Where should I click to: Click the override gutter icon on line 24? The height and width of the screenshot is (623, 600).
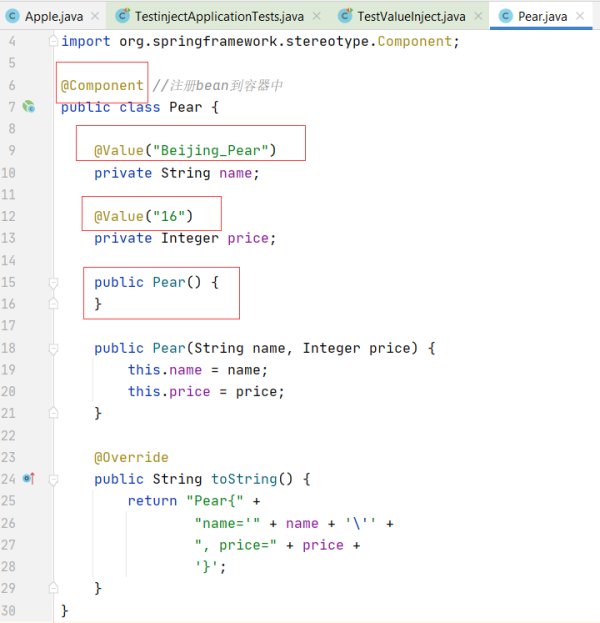(29, 478)
